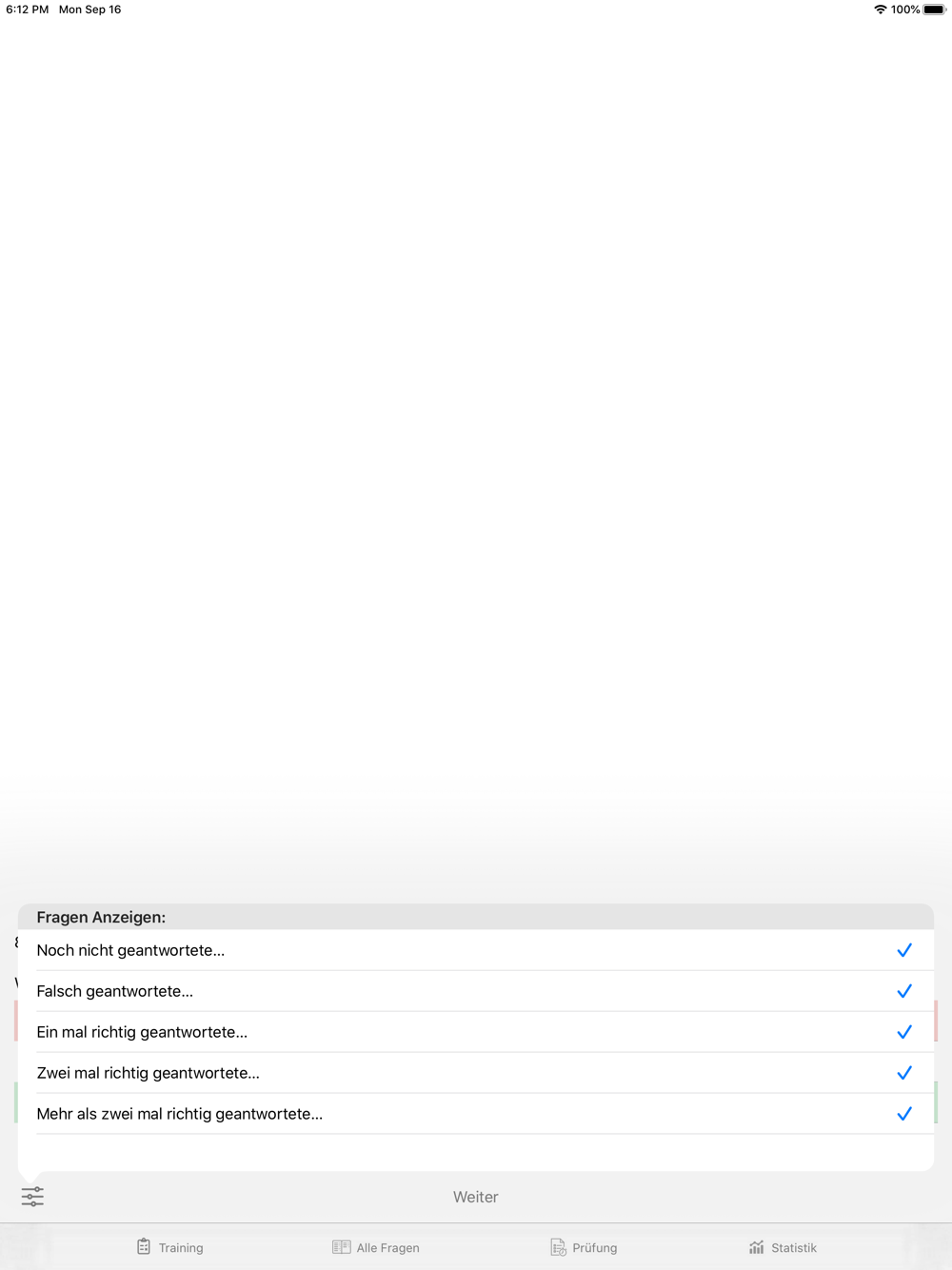952x1270 pixels.
Task: Uncheck the Ein mal richtig geantwortete checkmark
Action: [904, 1032]
